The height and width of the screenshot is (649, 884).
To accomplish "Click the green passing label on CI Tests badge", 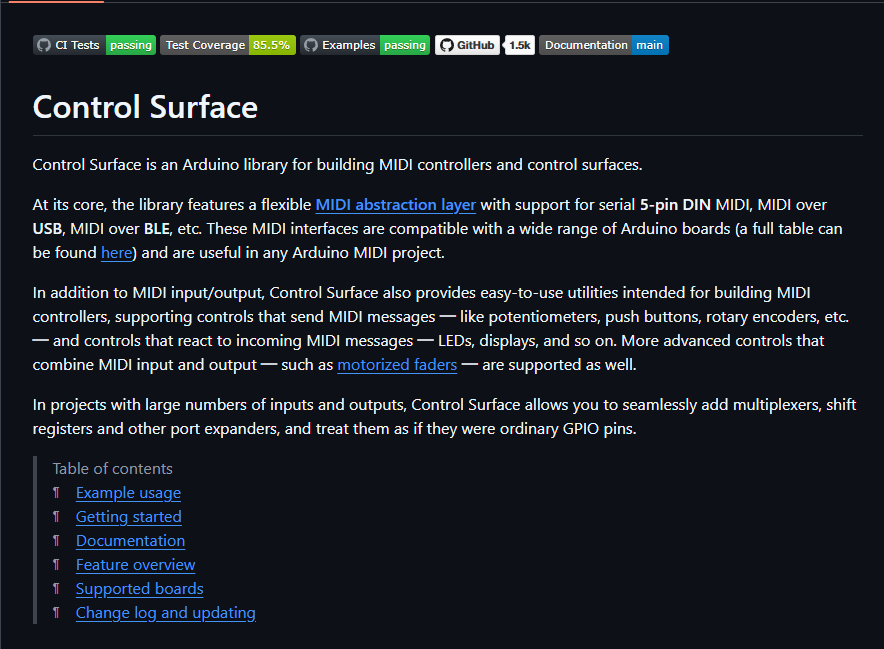I will 130,45.
